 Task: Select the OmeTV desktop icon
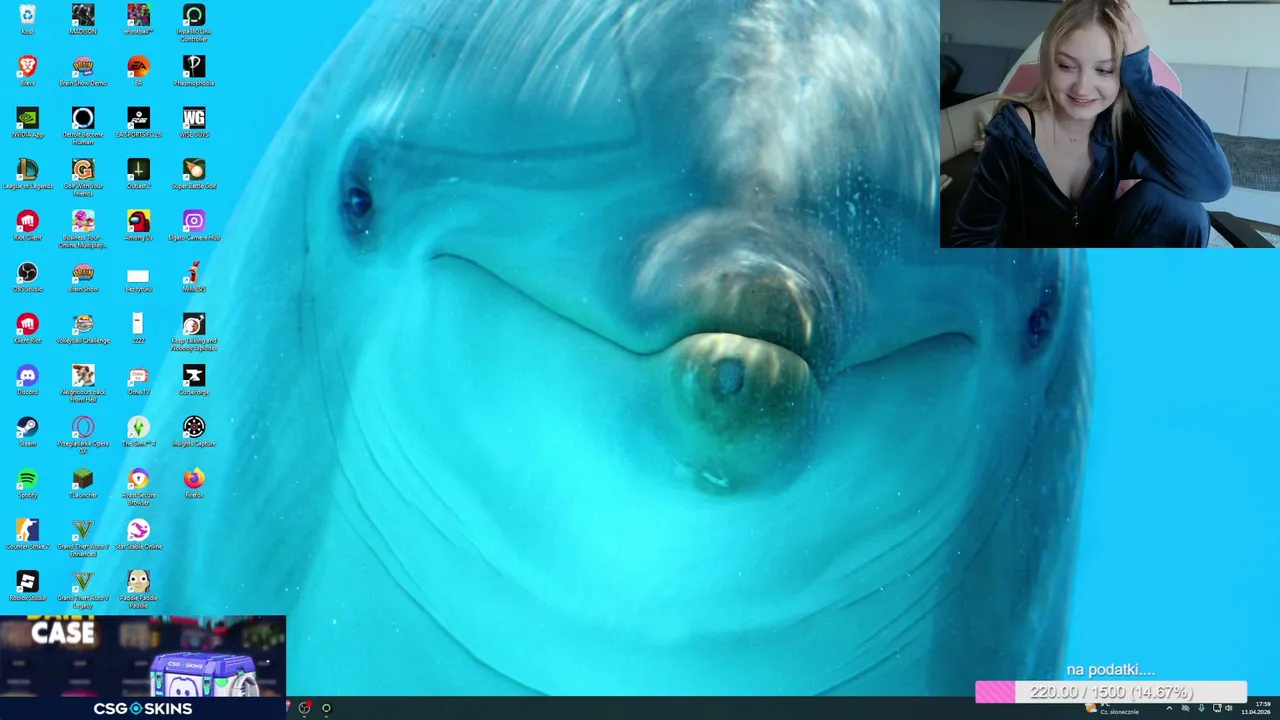click(138, 380)
